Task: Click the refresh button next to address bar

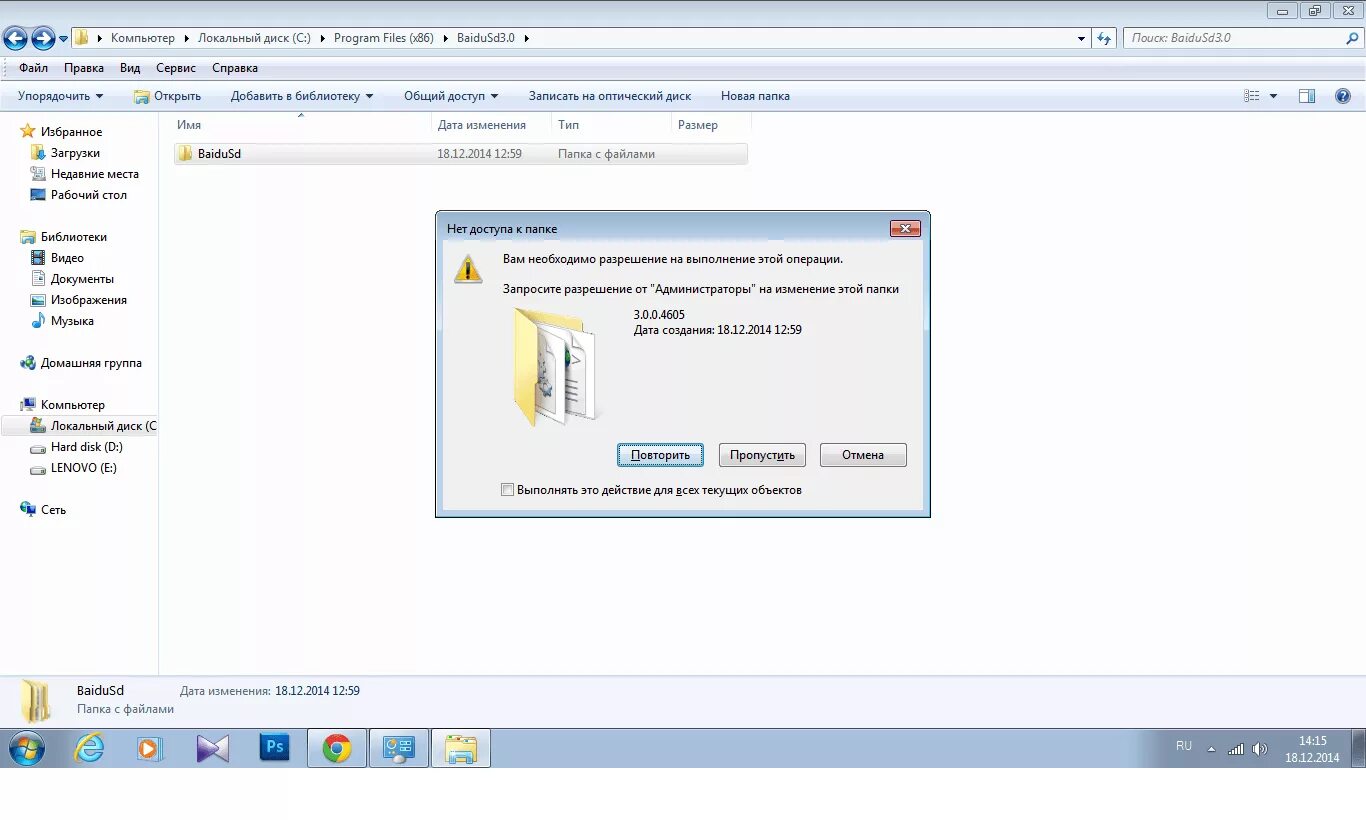Action: [1104, 38]
